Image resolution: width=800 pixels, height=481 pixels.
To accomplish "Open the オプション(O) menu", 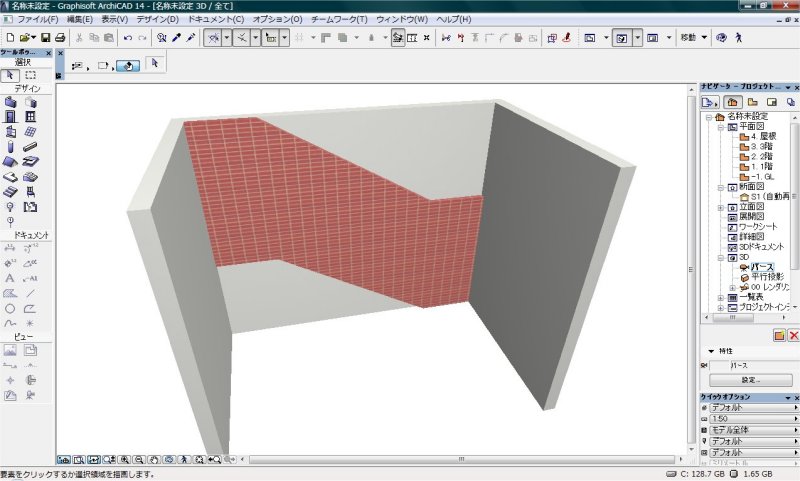I will [x=277, y=19].
